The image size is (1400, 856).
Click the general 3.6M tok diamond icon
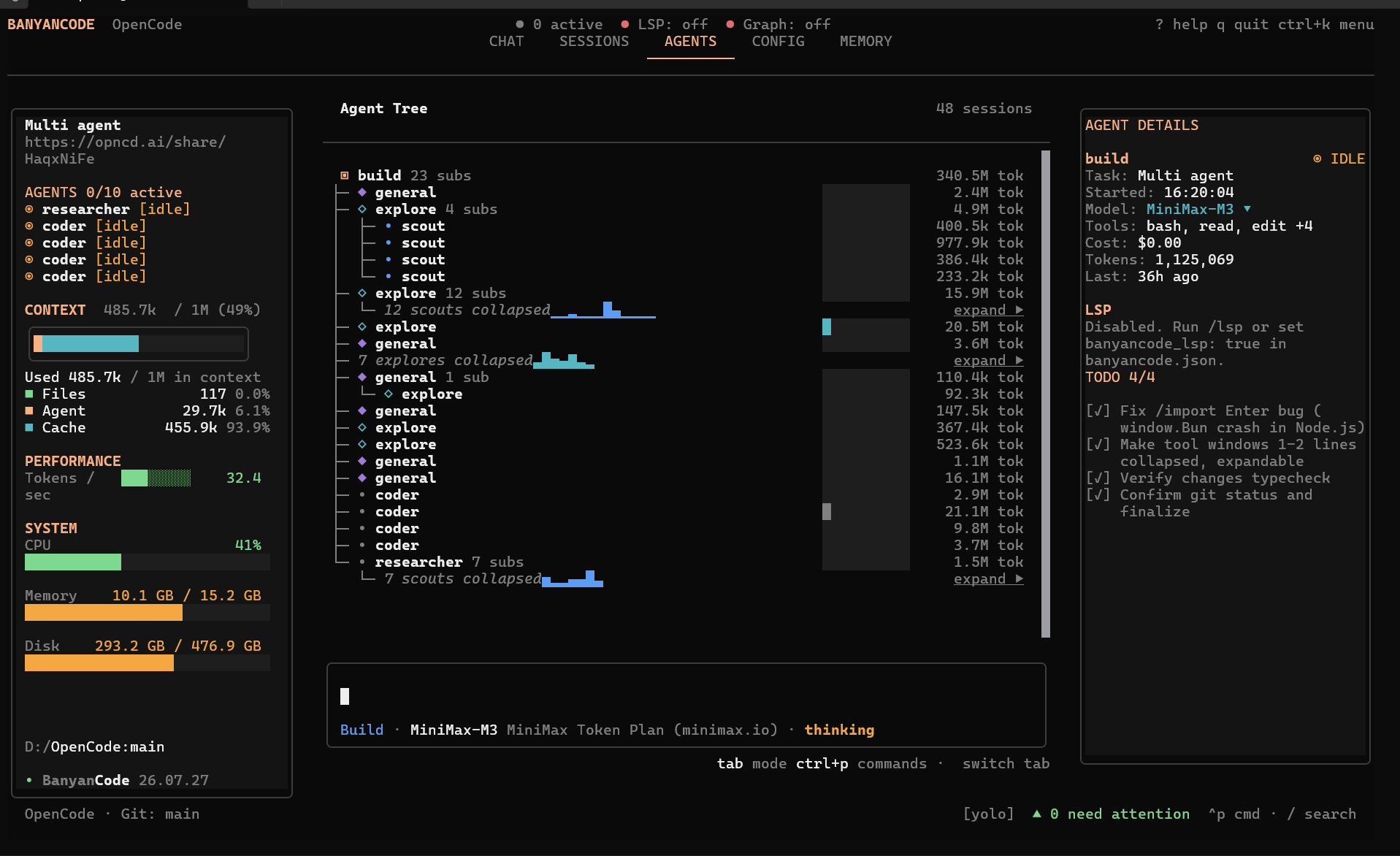coord(362,343)
